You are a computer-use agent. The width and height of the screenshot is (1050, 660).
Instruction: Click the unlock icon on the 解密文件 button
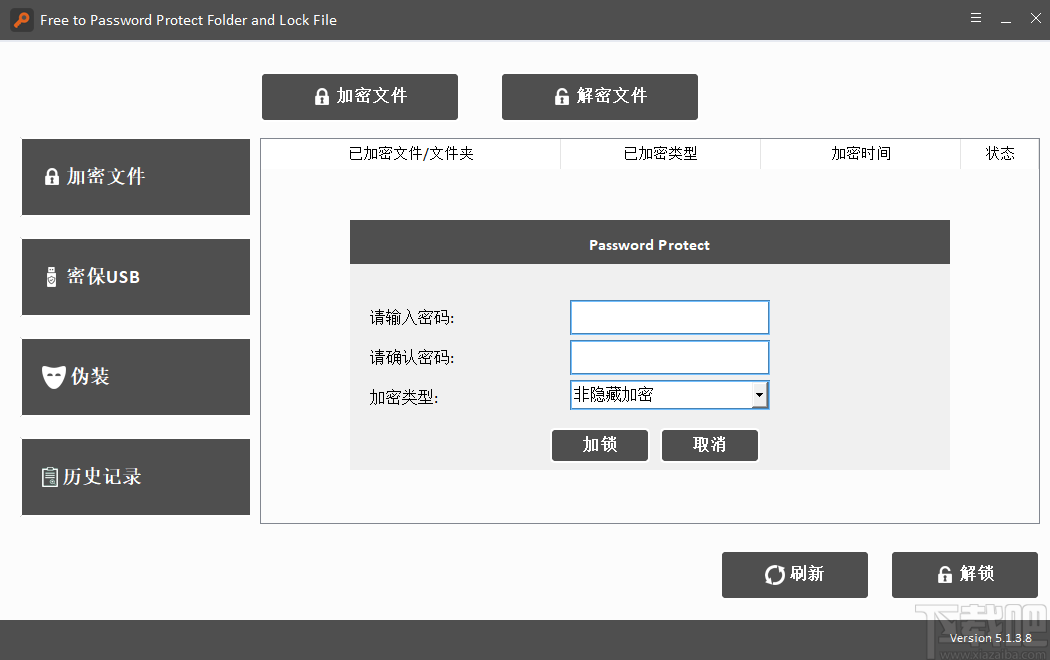[x=561, y=96]
